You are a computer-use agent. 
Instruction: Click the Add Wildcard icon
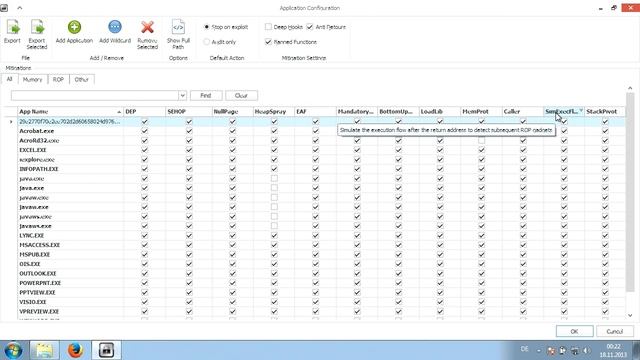point(115,27)
